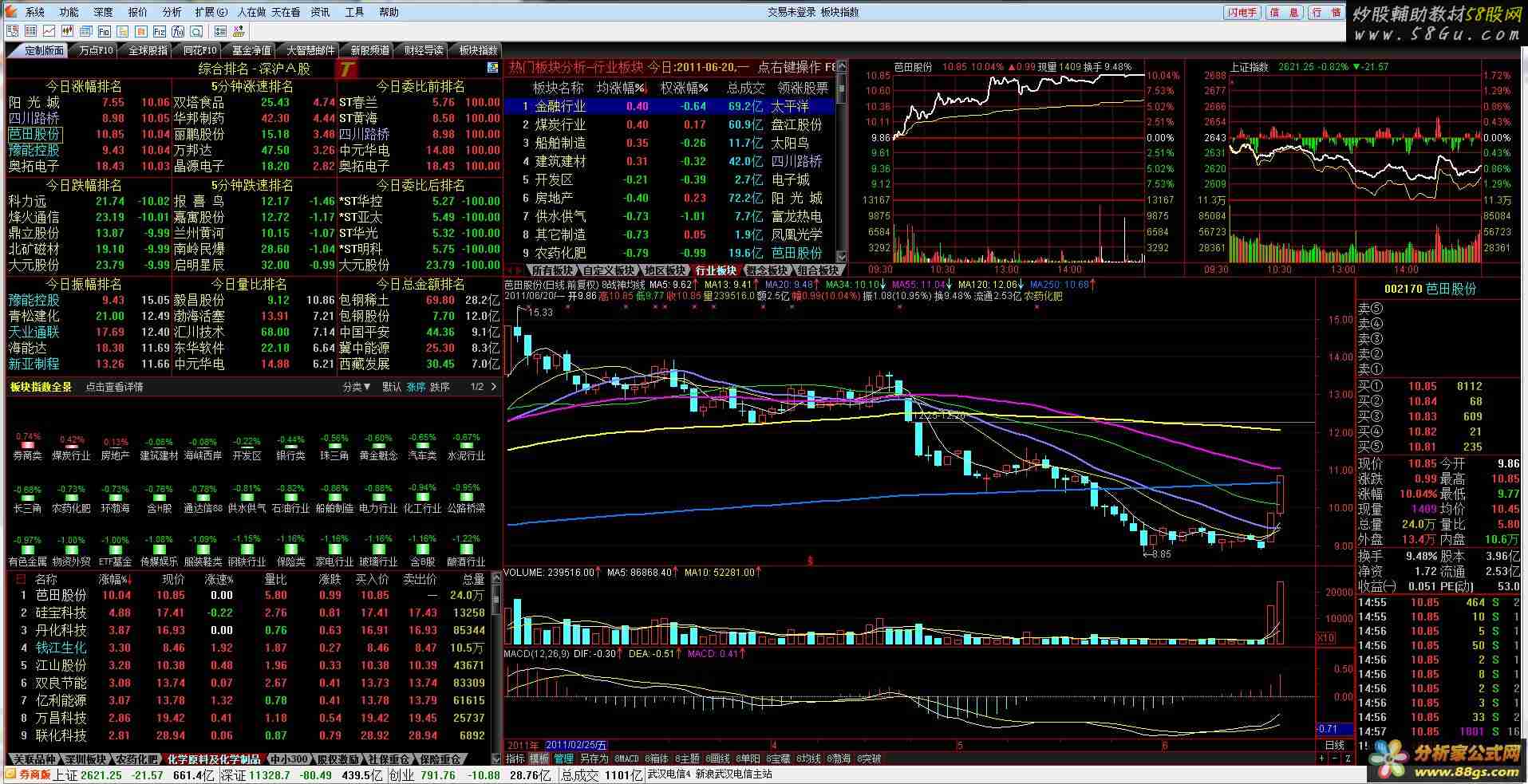Click the X10 volume scale indicator
This screenshot has width=1528, height=784.
coord(1325,638)
